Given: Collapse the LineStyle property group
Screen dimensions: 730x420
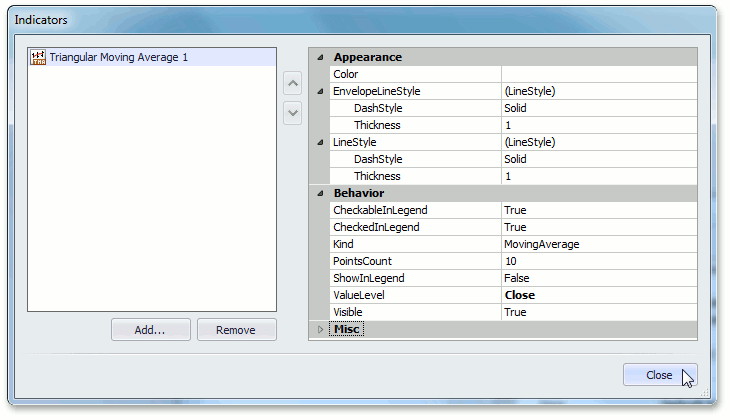Looking at the screenshot, I should coord(320,142).
